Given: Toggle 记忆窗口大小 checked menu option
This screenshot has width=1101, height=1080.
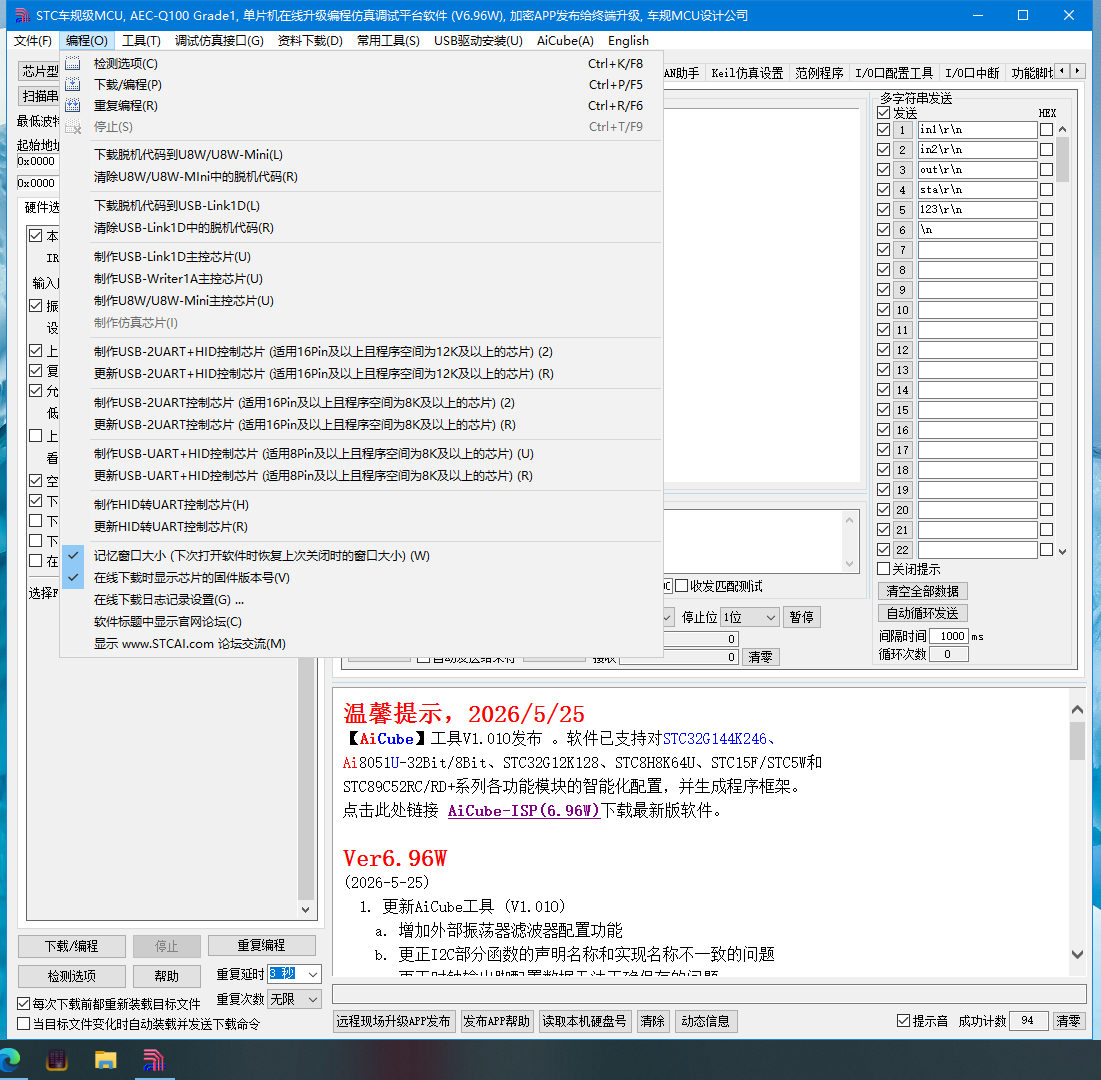Looking at the screenshot, I should tap(362, 555).
